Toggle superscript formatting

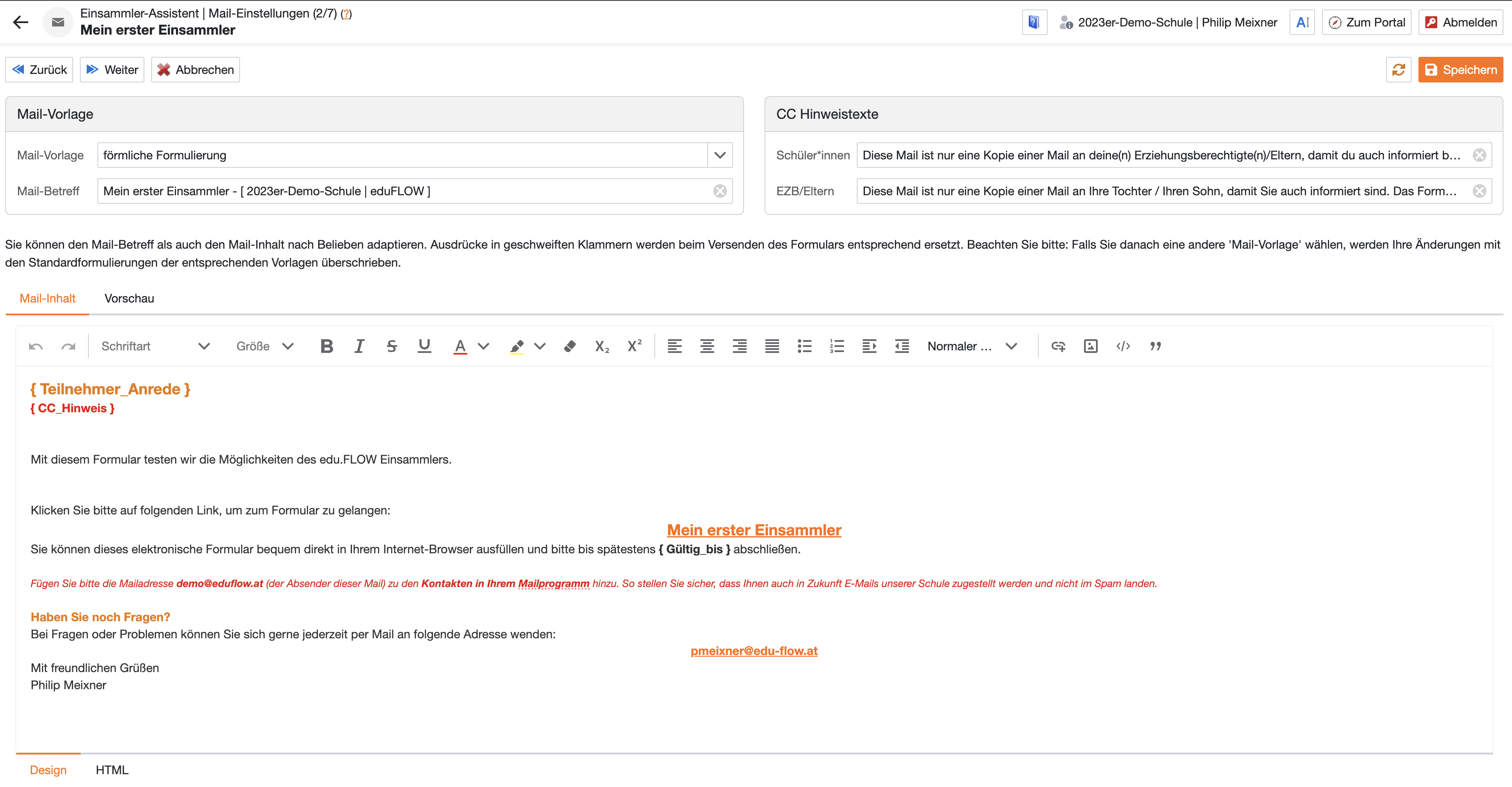coord(635,346)
